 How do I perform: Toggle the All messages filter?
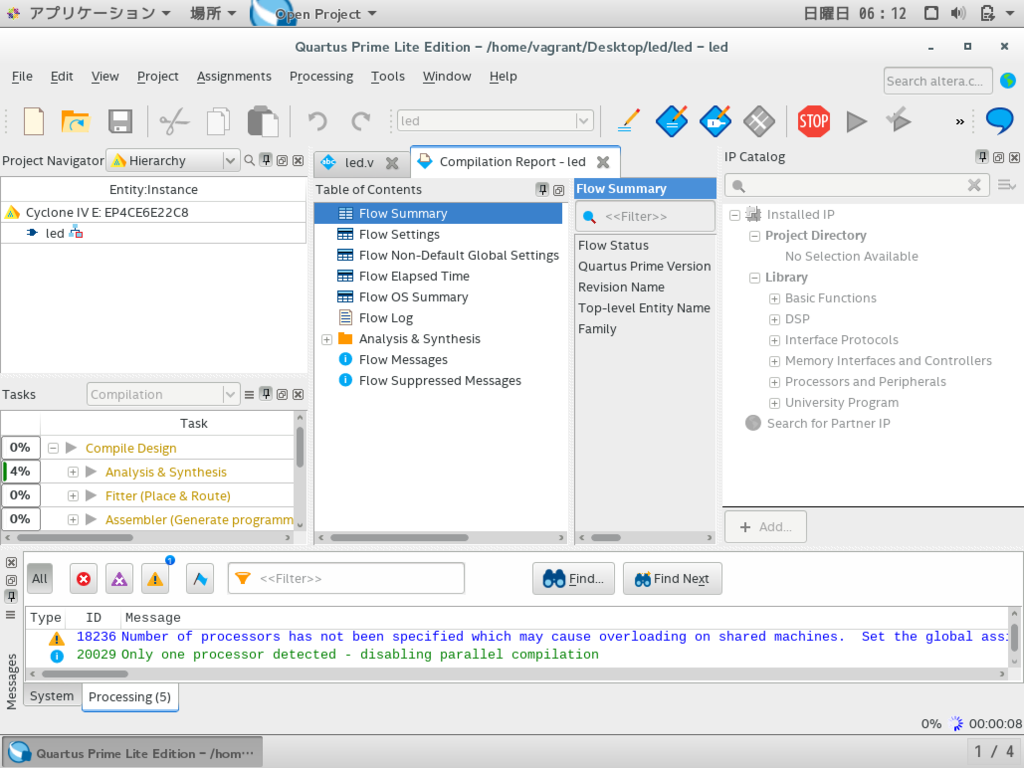point(40,579)
